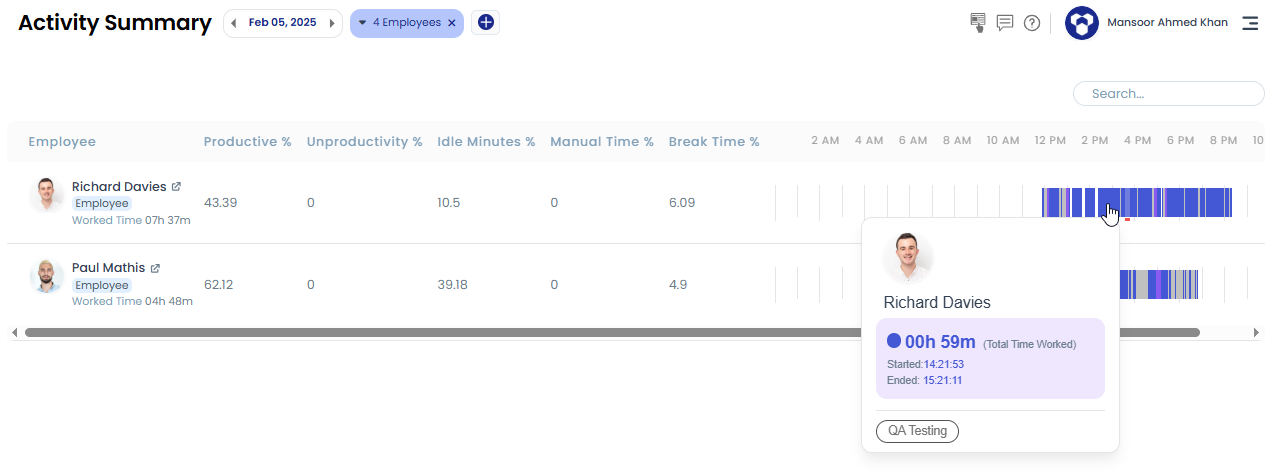Screen dimensions: 1283x473
Task: Select Richard Davies row photo
Action: (x=46, y=195)
